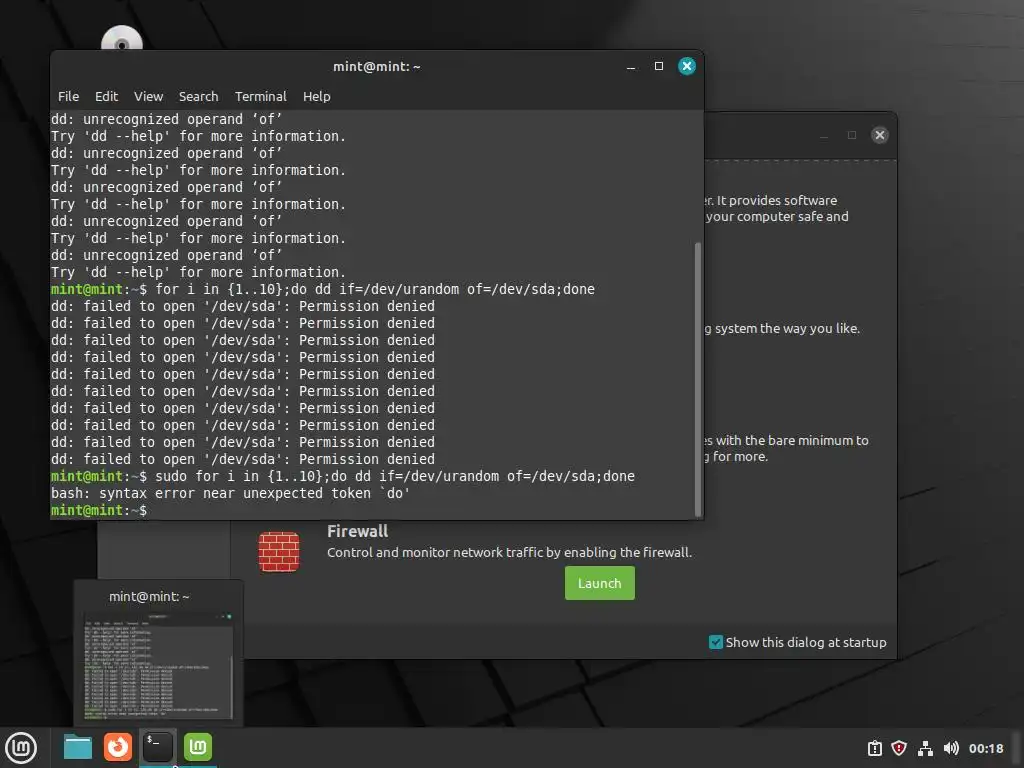Open network connections tray icon

[x=925, y=748]
